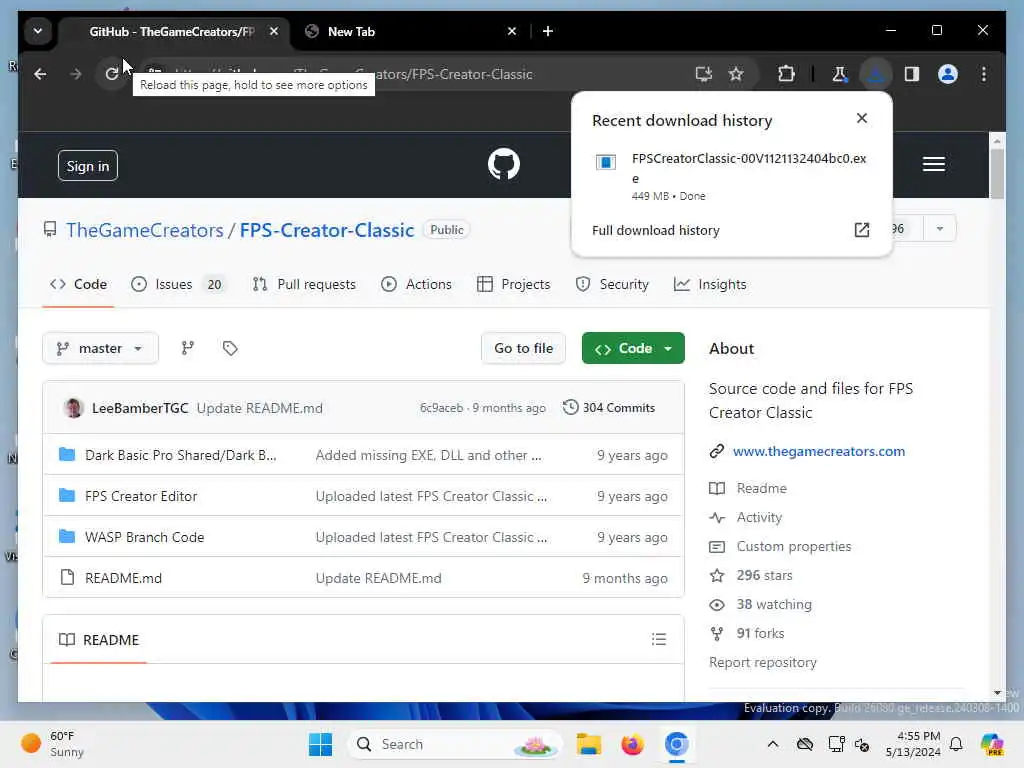Open the Chrome profile avatar
Image resolution: width=1024 pixels, height=768 pixels.
point(948,74)
